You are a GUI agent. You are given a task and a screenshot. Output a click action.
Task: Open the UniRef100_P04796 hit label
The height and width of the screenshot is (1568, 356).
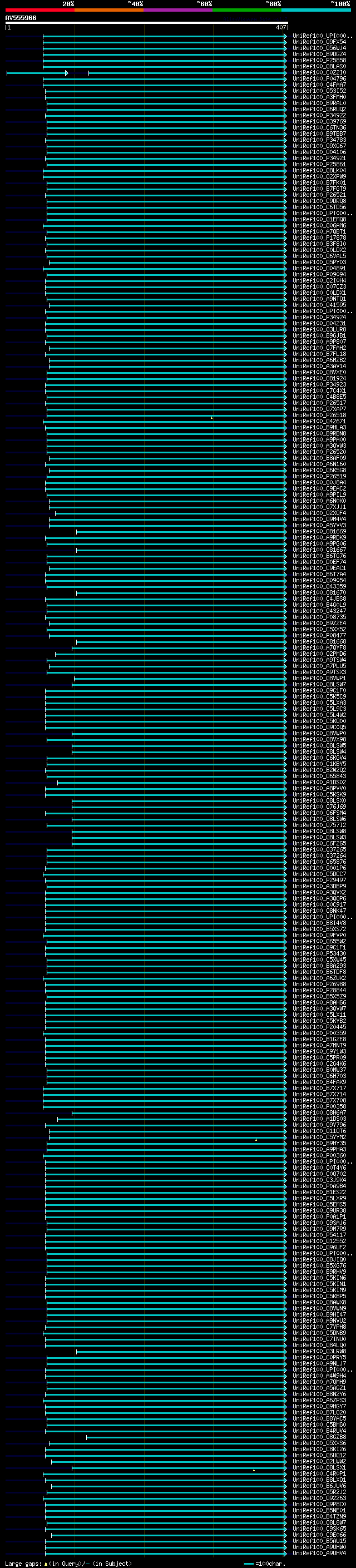pyautogui.click(x=319, y=78)
